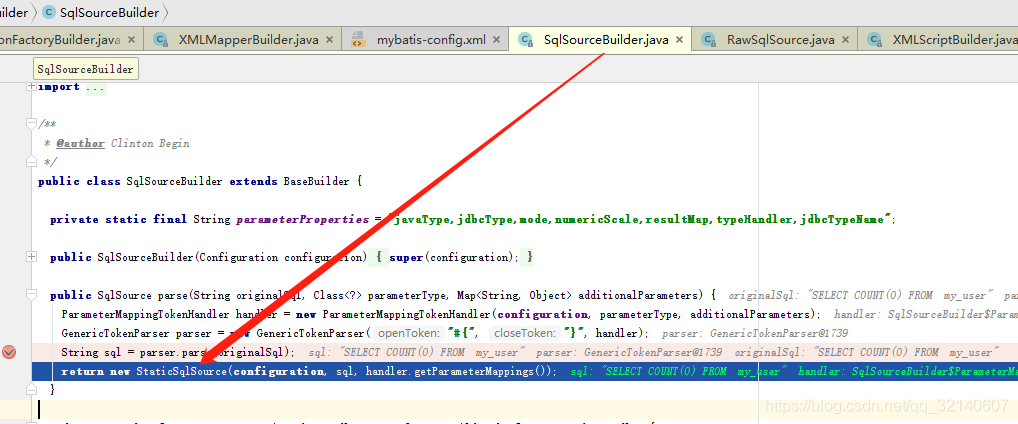The height and width of the screenshot is (424, 1018).
Task: Click StaticSqlSource in the return statement
Action: point(181,371)
